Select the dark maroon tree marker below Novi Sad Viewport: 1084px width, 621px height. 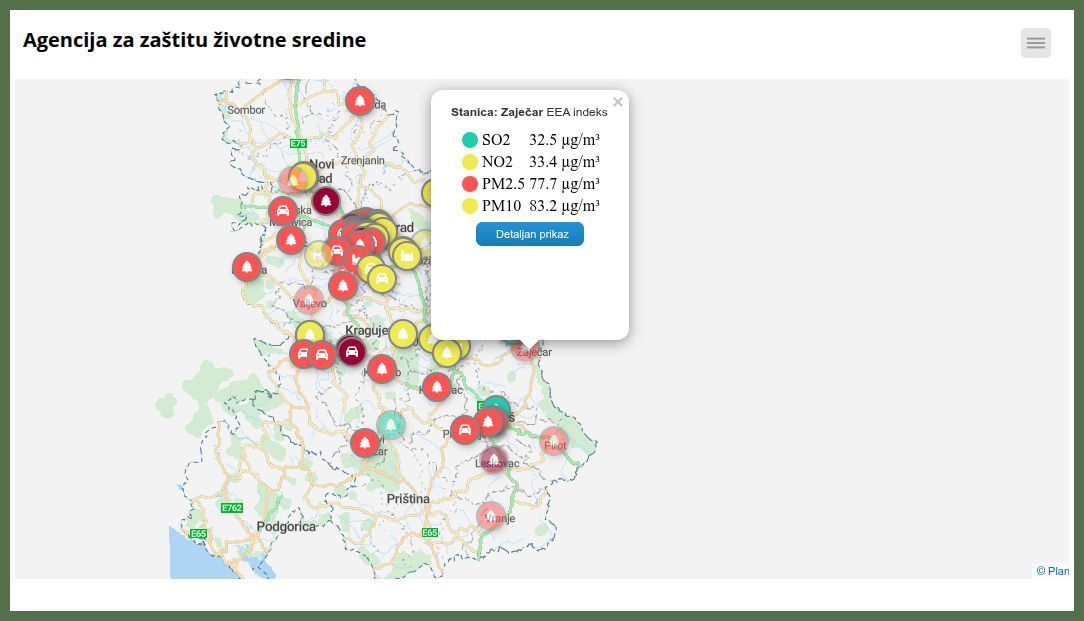click(326, 201)
